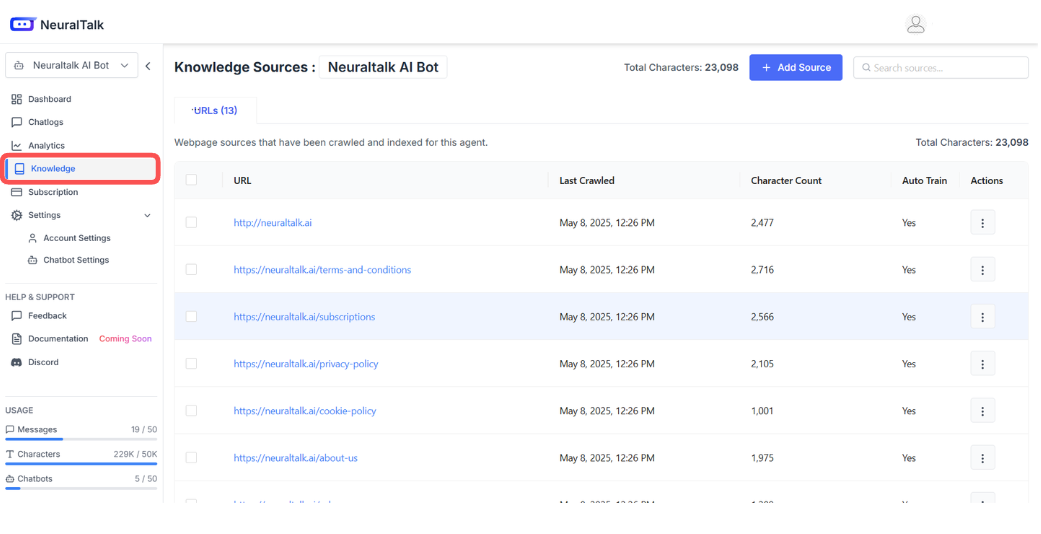Open the http://neuraltalk.ai link
The width and height of the screenshot is (1041, 534).
pyautogui.click(x=273, y=223)
